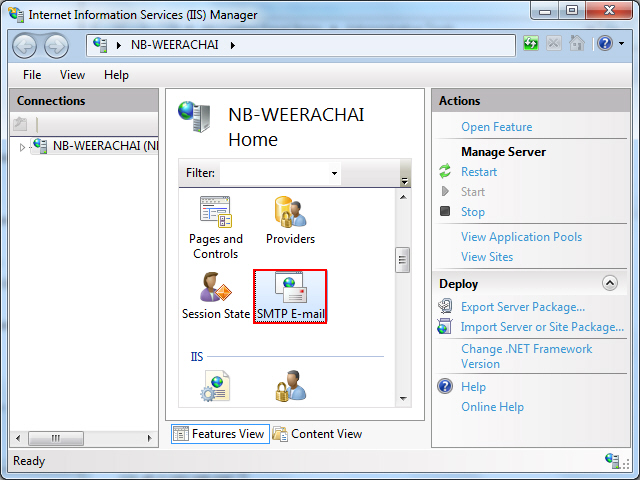Click the Export Server Package icon

tap(445, 306)
